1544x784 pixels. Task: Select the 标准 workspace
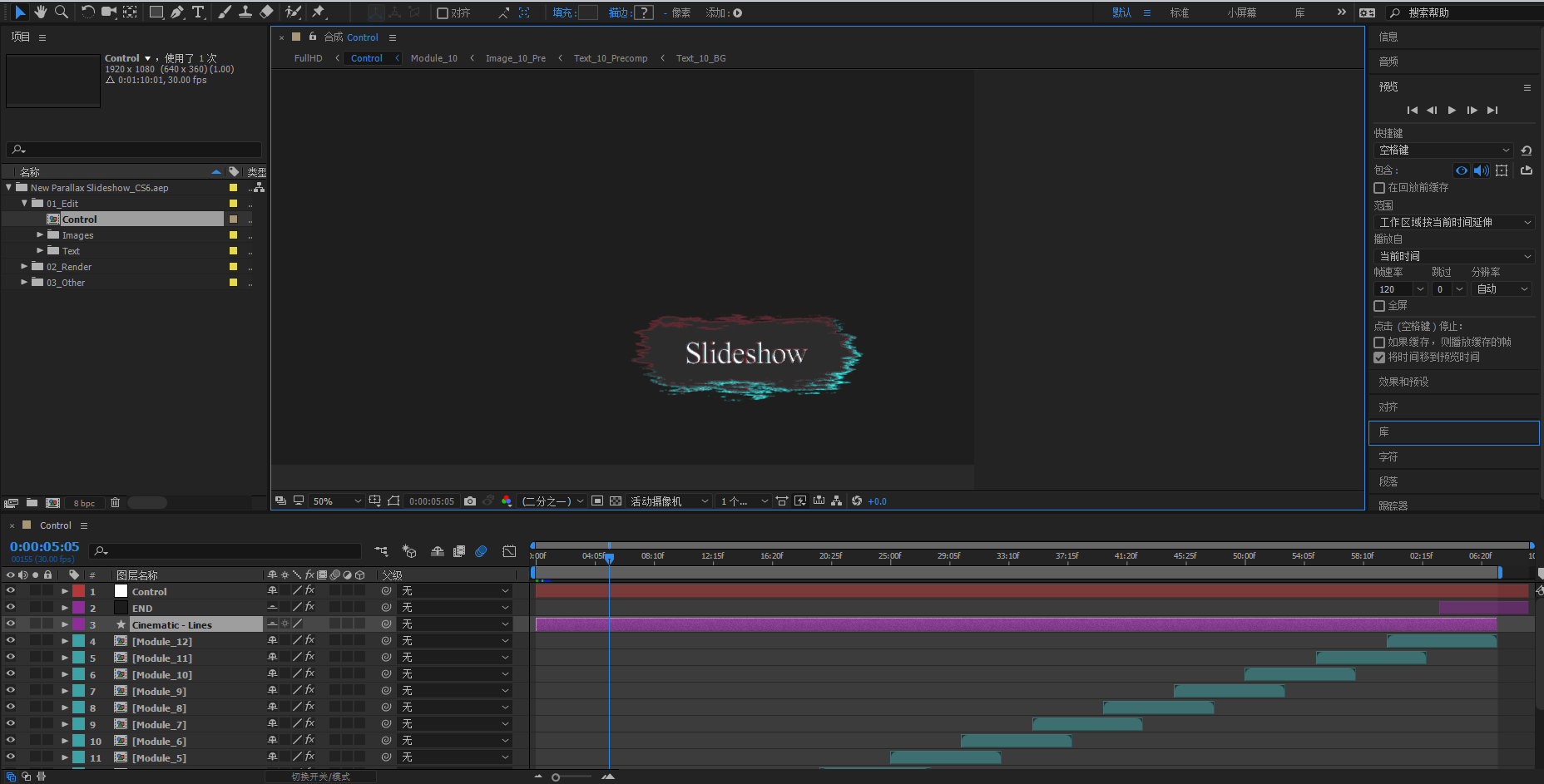click(x=1180, y=13)
